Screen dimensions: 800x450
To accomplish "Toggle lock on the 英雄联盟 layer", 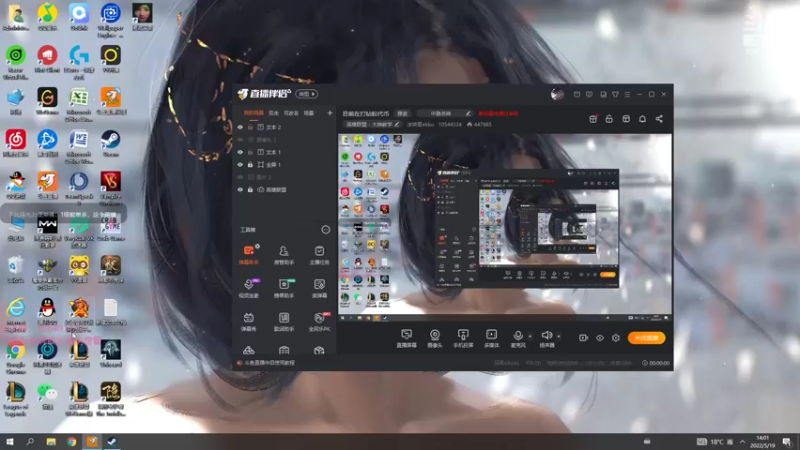I will [251, 190].
